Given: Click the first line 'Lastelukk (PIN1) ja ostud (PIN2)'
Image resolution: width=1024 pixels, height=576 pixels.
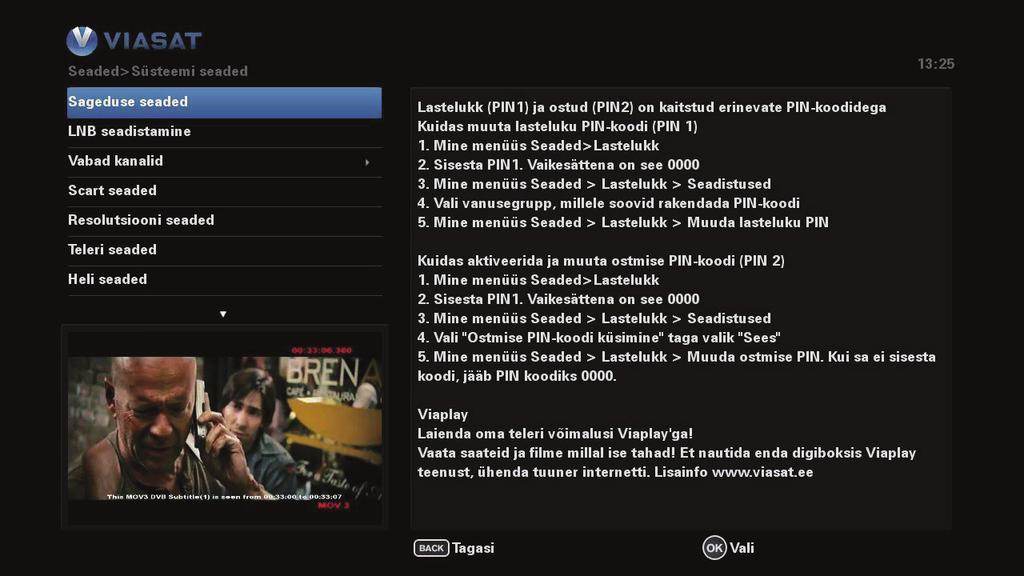Looking at the screenshot, I should [x=652, y=107].
